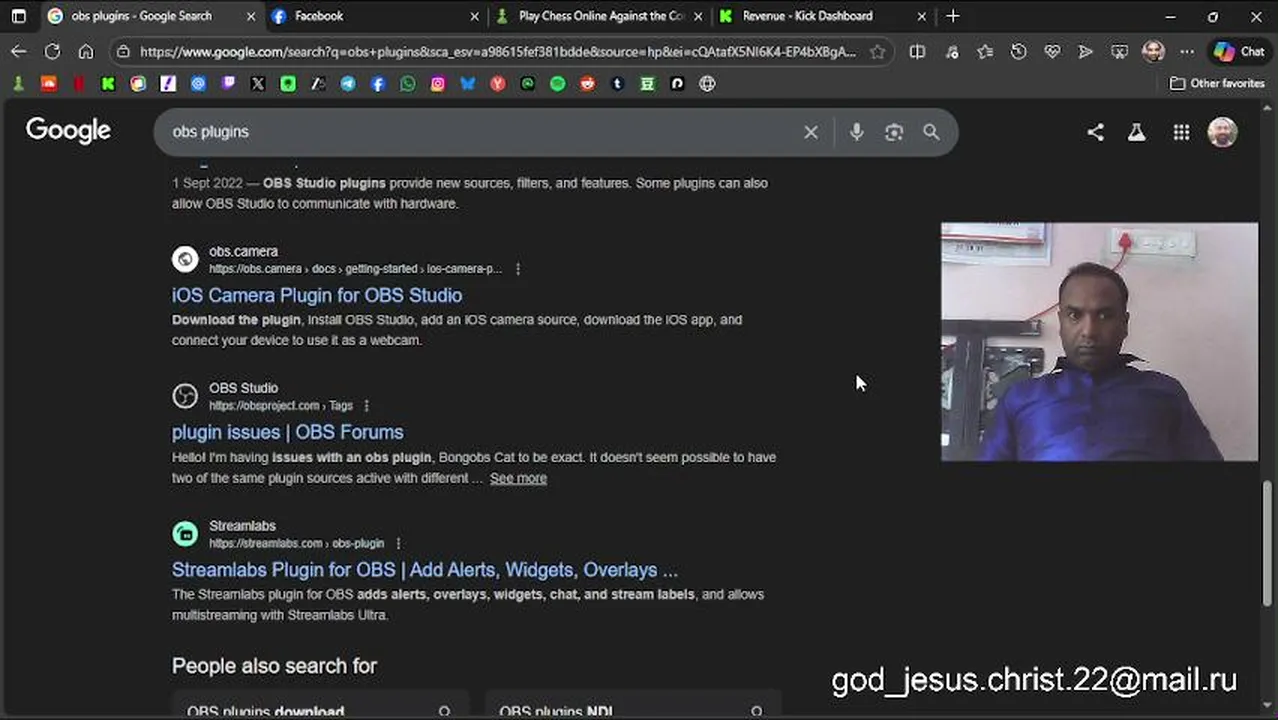Open Spotify bookmark
Screen dimensions: 1278x720
[557, 84]
